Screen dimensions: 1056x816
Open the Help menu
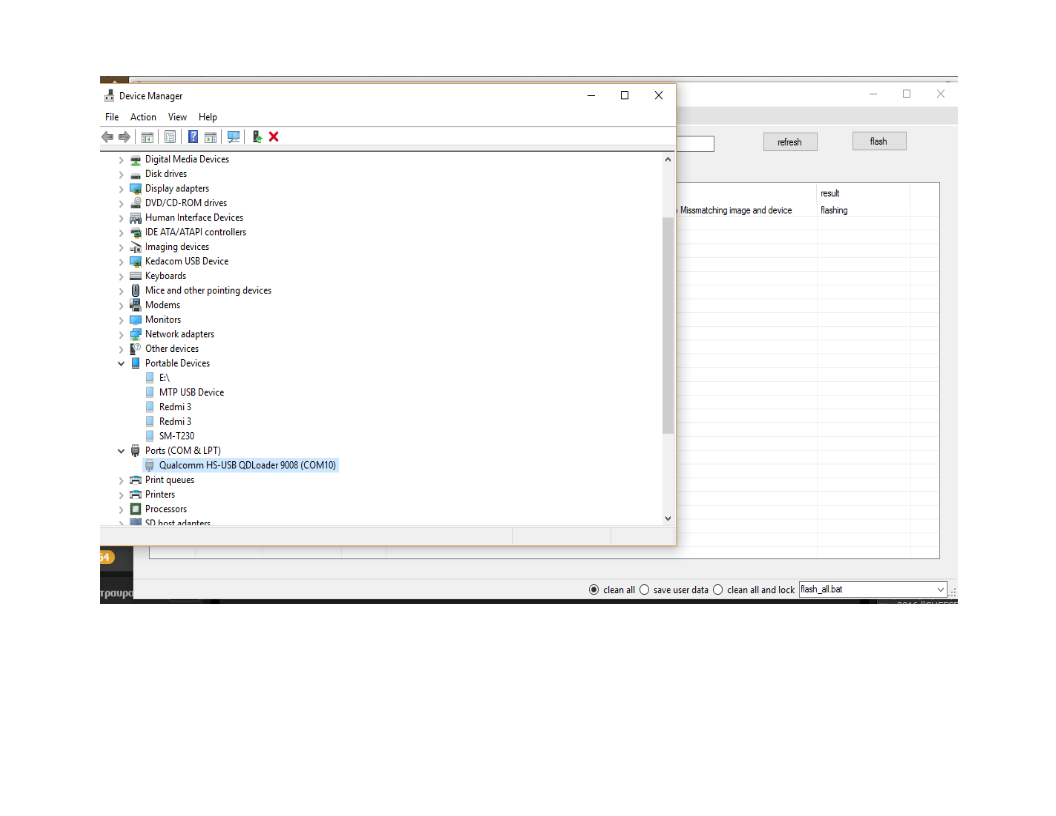[x=207, y=117]
